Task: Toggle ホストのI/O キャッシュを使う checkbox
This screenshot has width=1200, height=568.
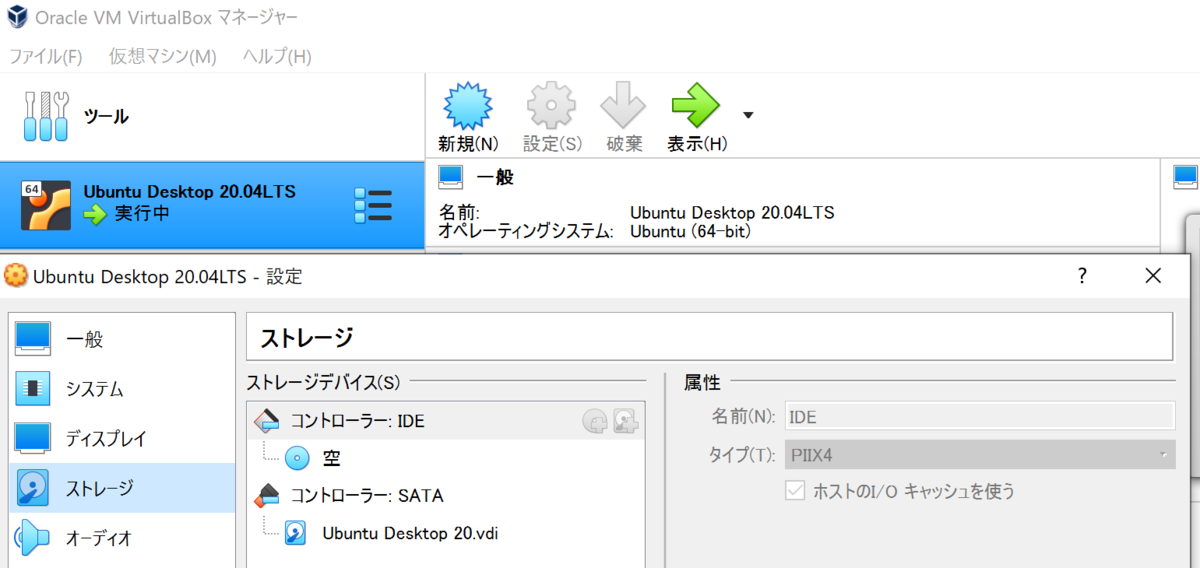Action: point(796,491)
